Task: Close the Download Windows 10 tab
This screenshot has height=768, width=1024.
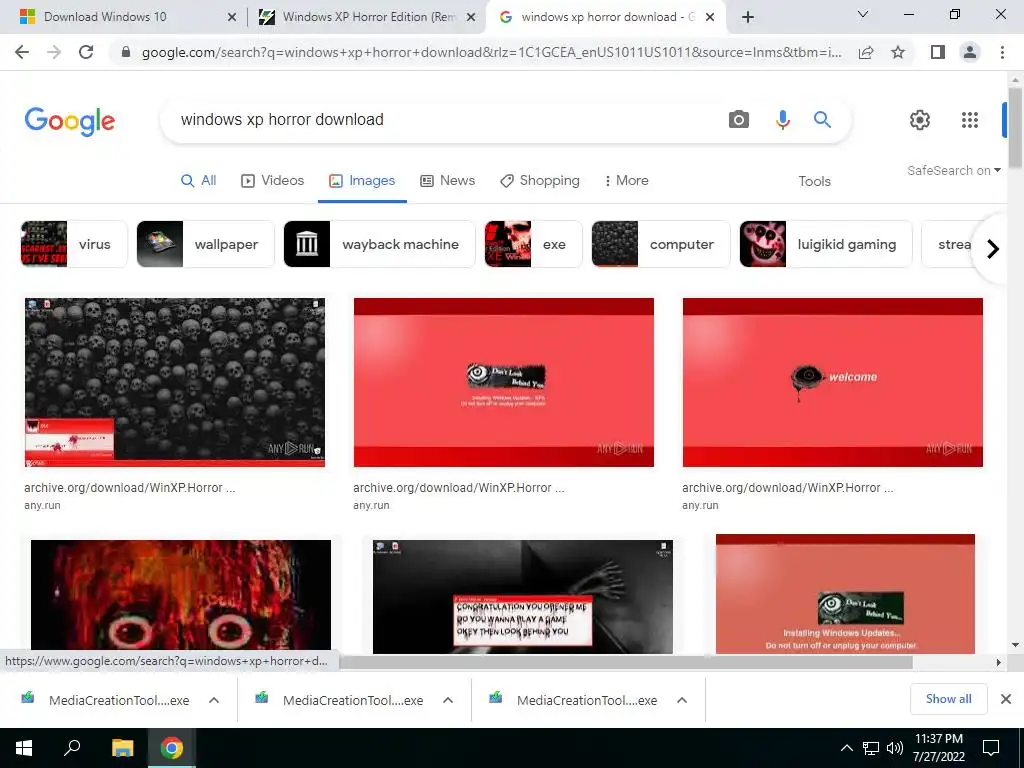Action: [231, 17]
